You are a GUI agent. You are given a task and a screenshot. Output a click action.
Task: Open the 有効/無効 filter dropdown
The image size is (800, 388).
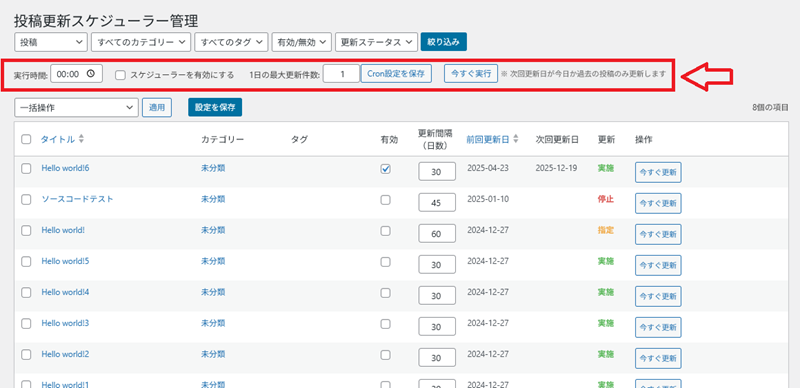click(302, 42)
